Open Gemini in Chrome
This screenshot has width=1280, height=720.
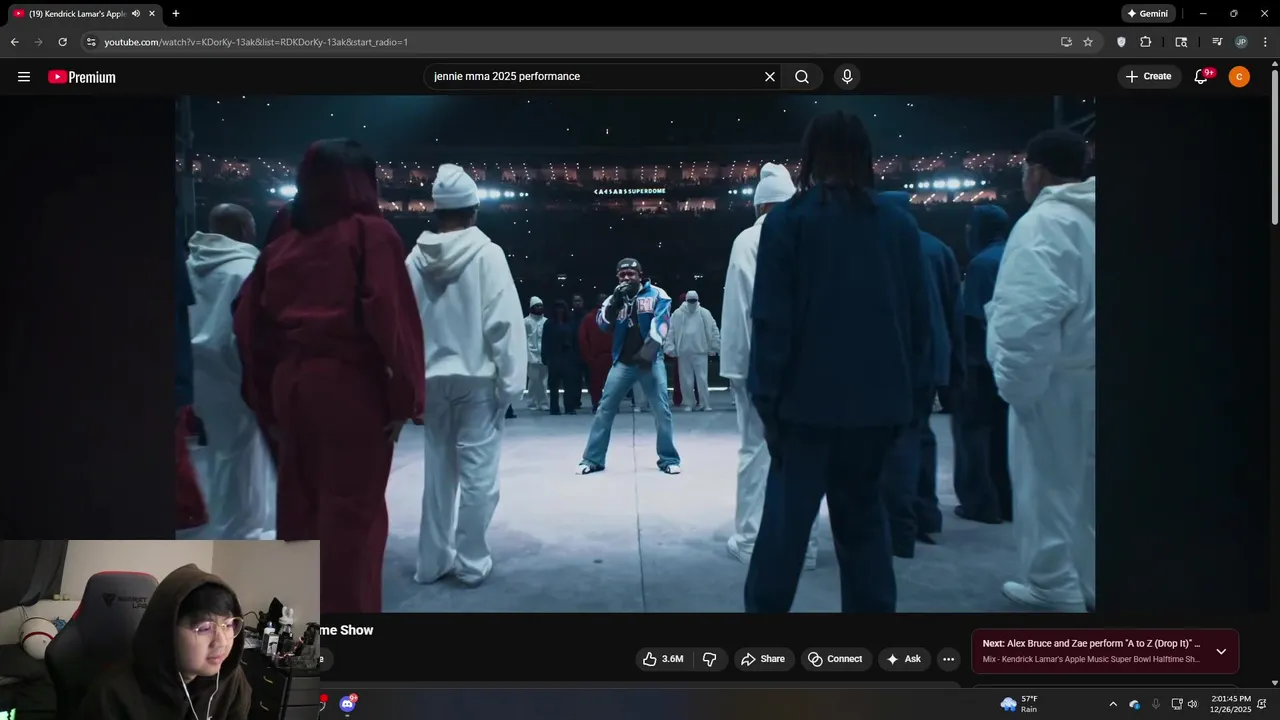tap(1147, 14)
